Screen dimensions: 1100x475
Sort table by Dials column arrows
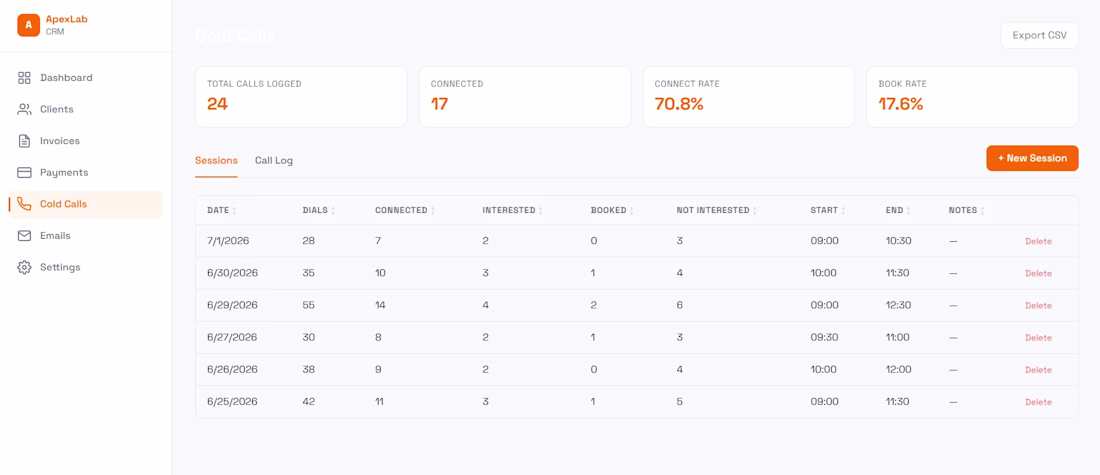333,210
